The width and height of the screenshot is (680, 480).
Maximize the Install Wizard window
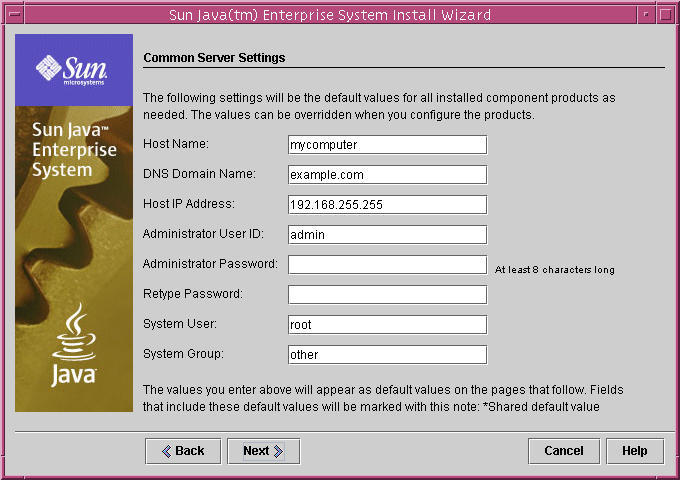coord(666,14)
